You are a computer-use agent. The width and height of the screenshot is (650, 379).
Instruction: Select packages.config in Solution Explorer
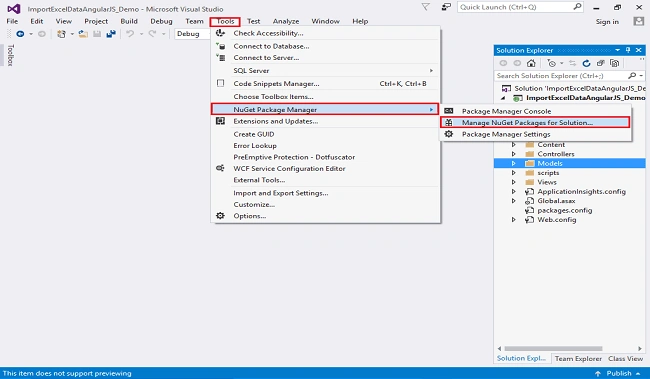pos(564,210)
